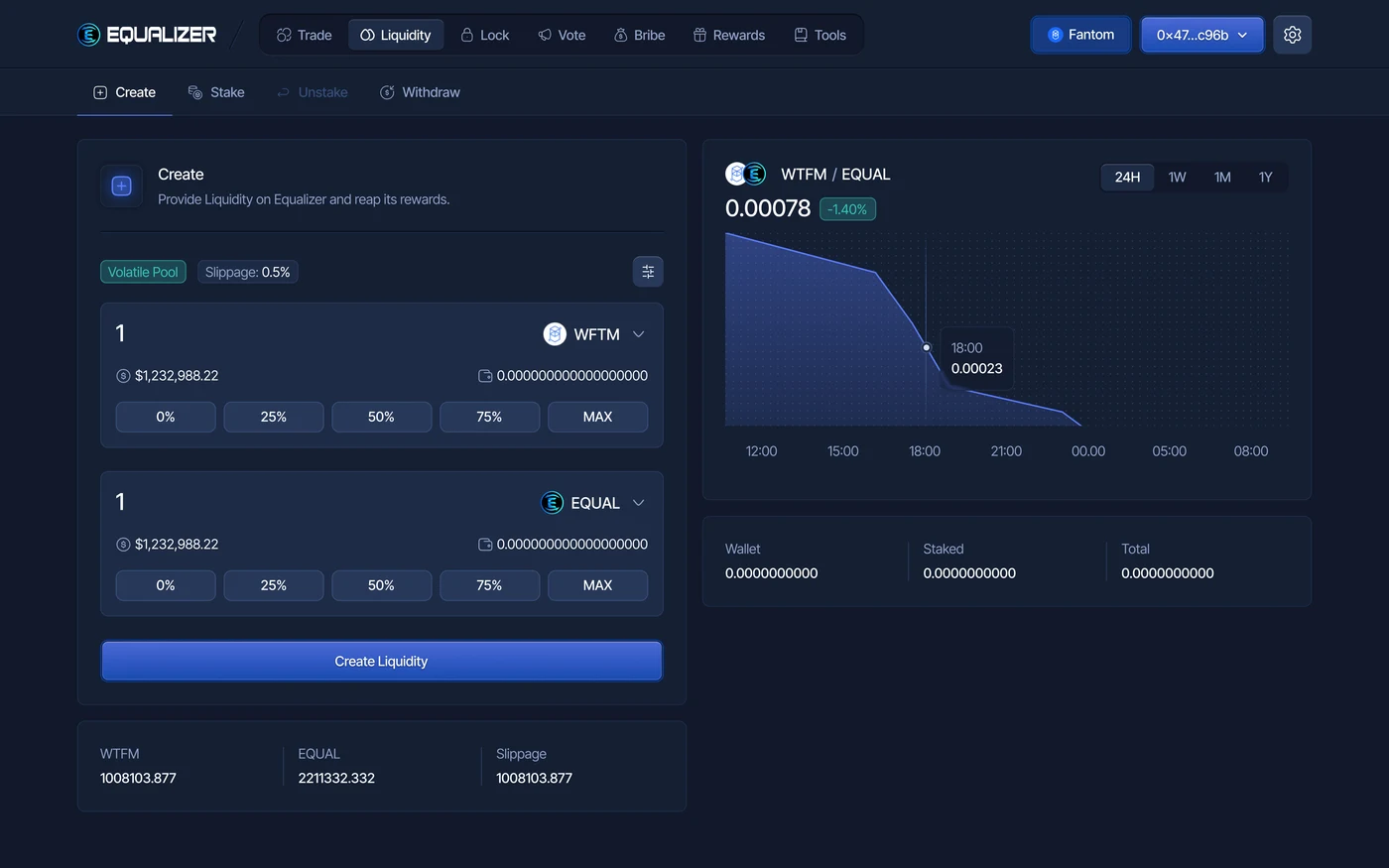Go to the Vote page
This screenshot has width=1389, height=868.
[x=562, y=35]
